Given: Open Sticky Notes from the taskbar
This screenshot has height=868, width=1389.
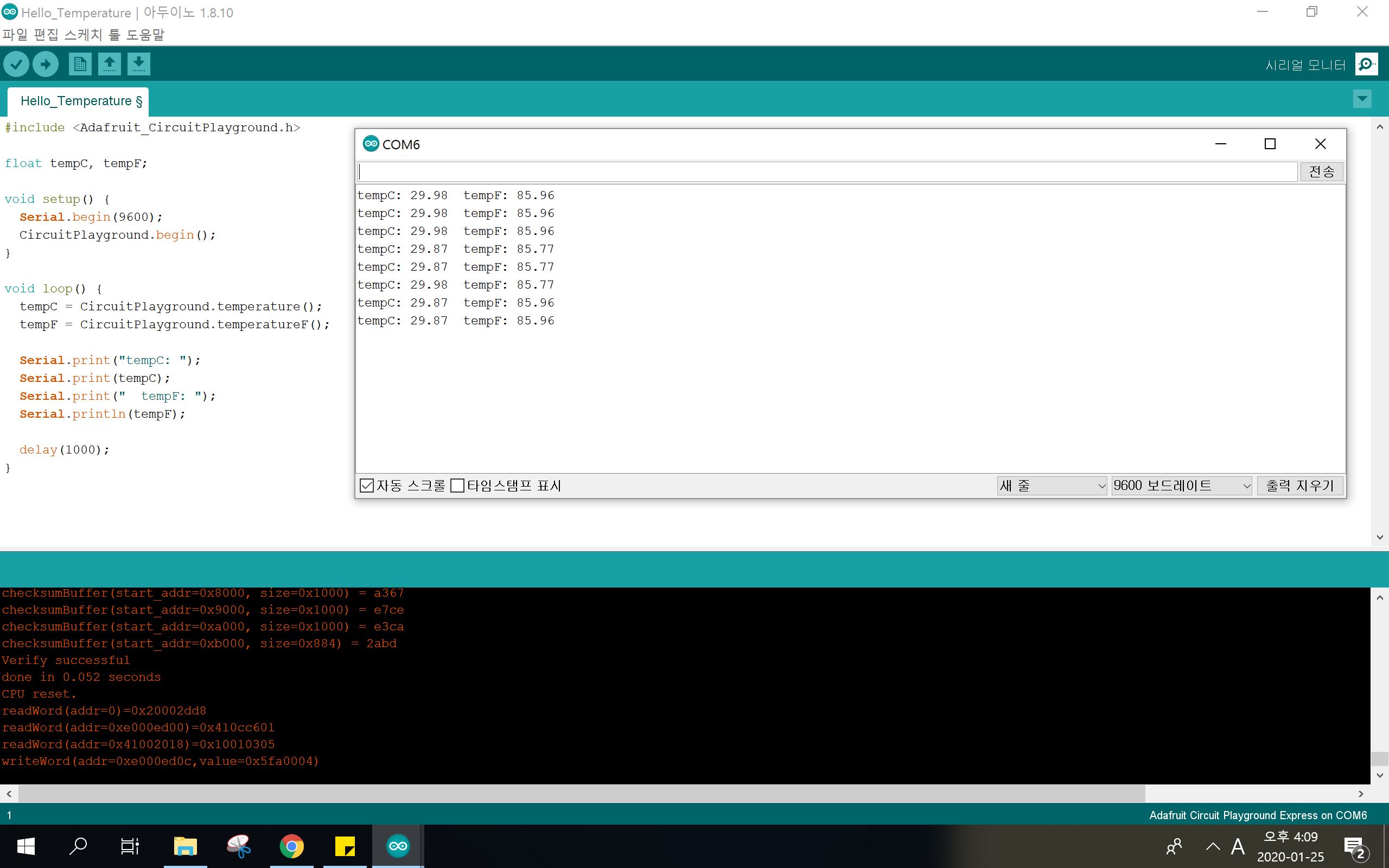Looking at the screenshot, I should (x=345, y=846).
